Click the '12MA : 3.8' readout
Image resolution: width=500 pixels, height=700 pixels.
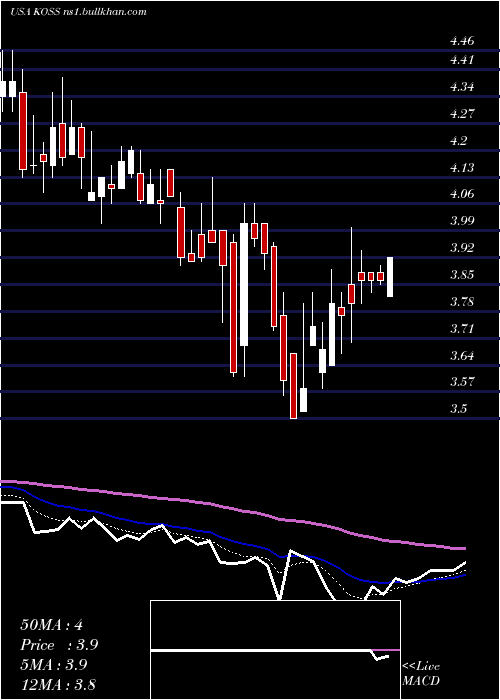pyautogui.click(x=58, y=685)
